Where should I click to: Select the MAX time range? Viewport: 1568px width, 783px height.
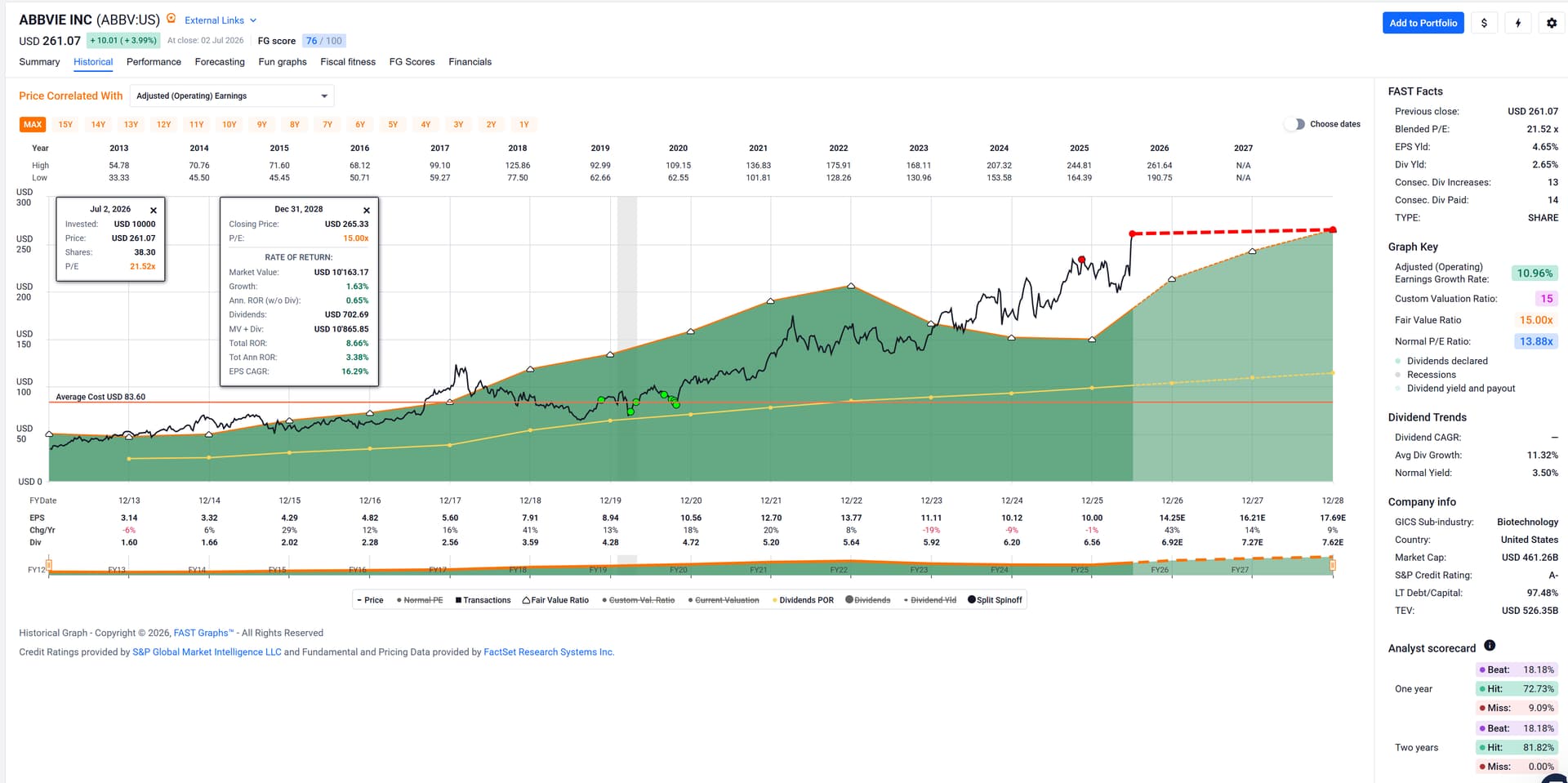(33, 125)
